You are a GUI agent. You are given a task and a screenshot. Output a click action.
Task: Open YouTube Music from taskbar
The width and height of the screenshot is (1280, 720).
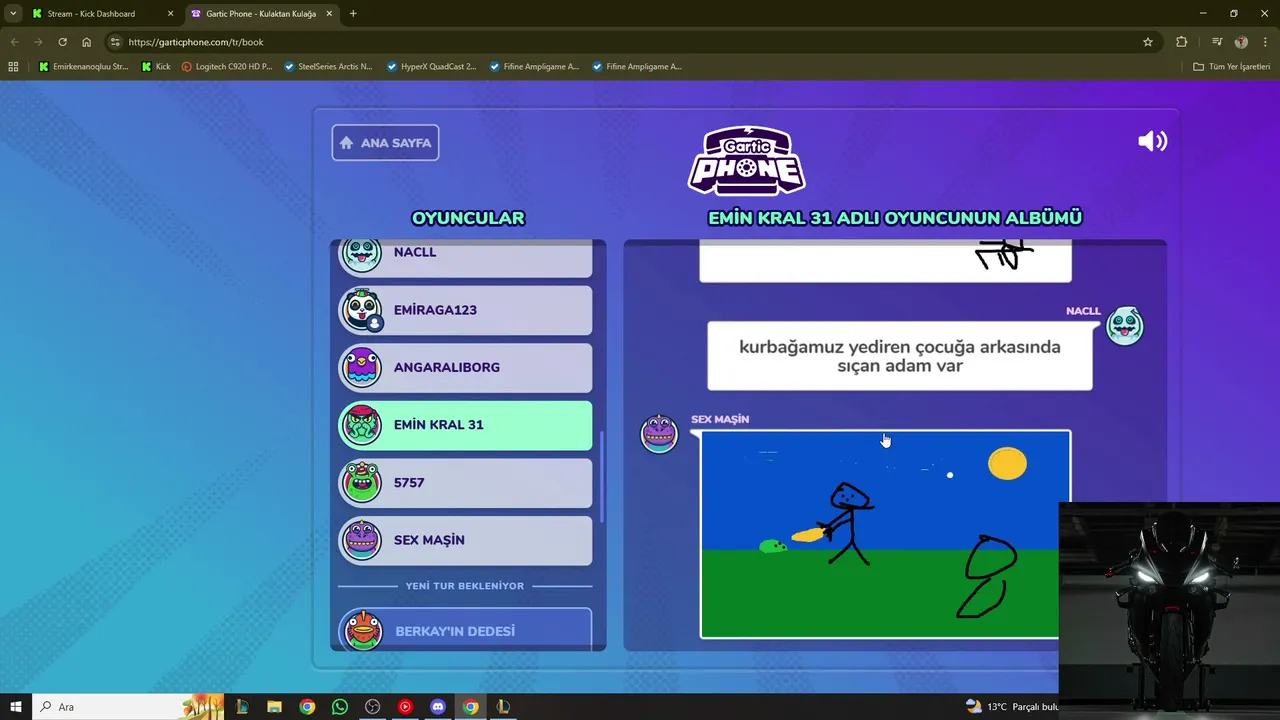point(405,707)
